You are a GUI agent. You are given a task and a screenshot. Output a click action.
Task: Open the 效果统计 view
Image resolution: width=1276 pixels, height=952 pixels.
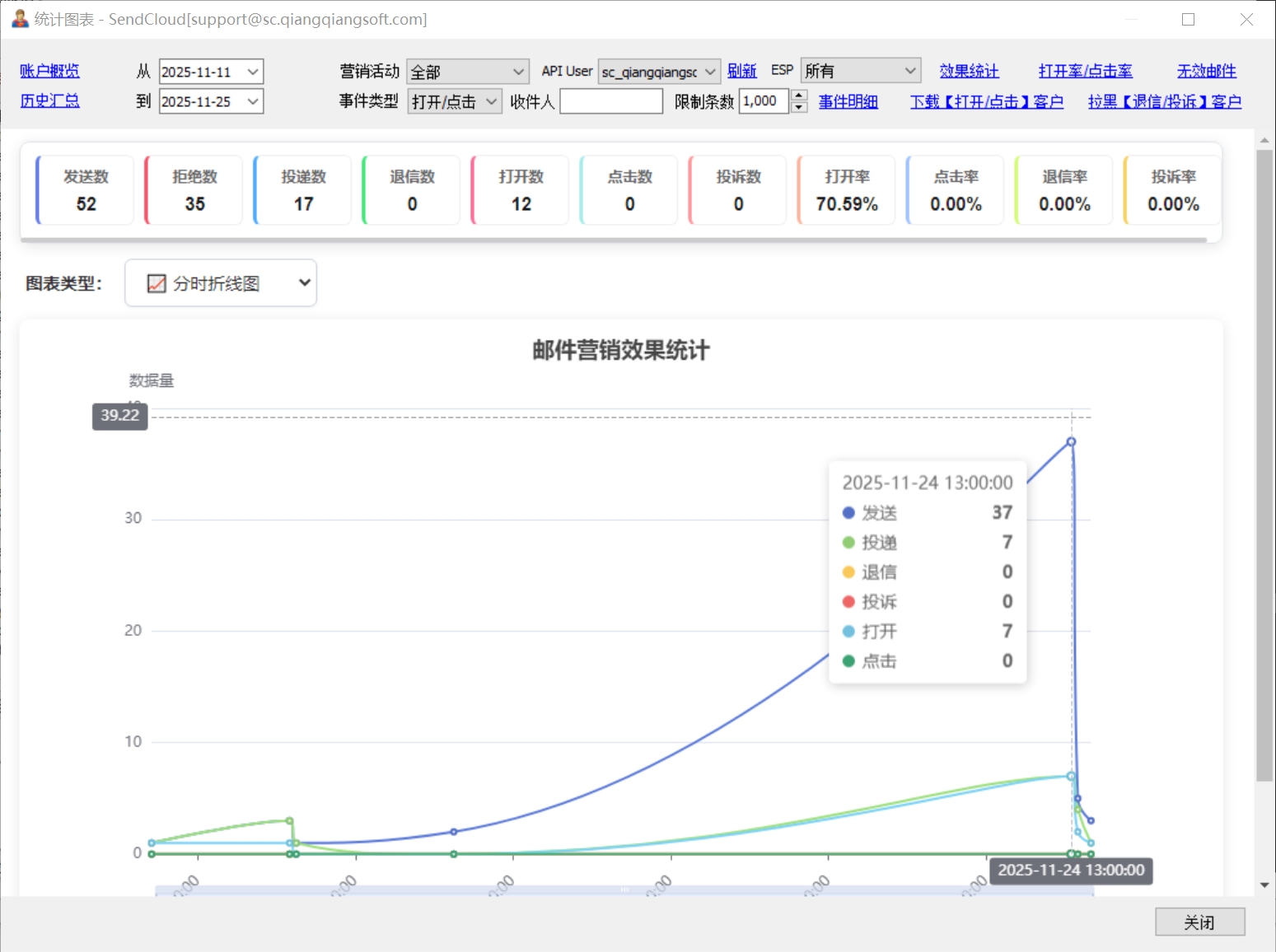click(x=969, y=72)
